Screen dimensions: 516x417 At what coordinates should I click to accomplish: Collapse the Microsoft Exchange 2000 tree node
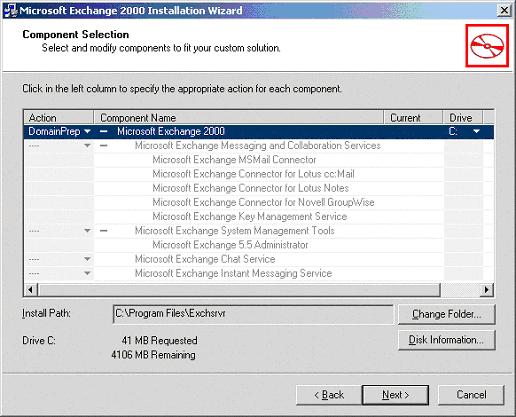104,132
